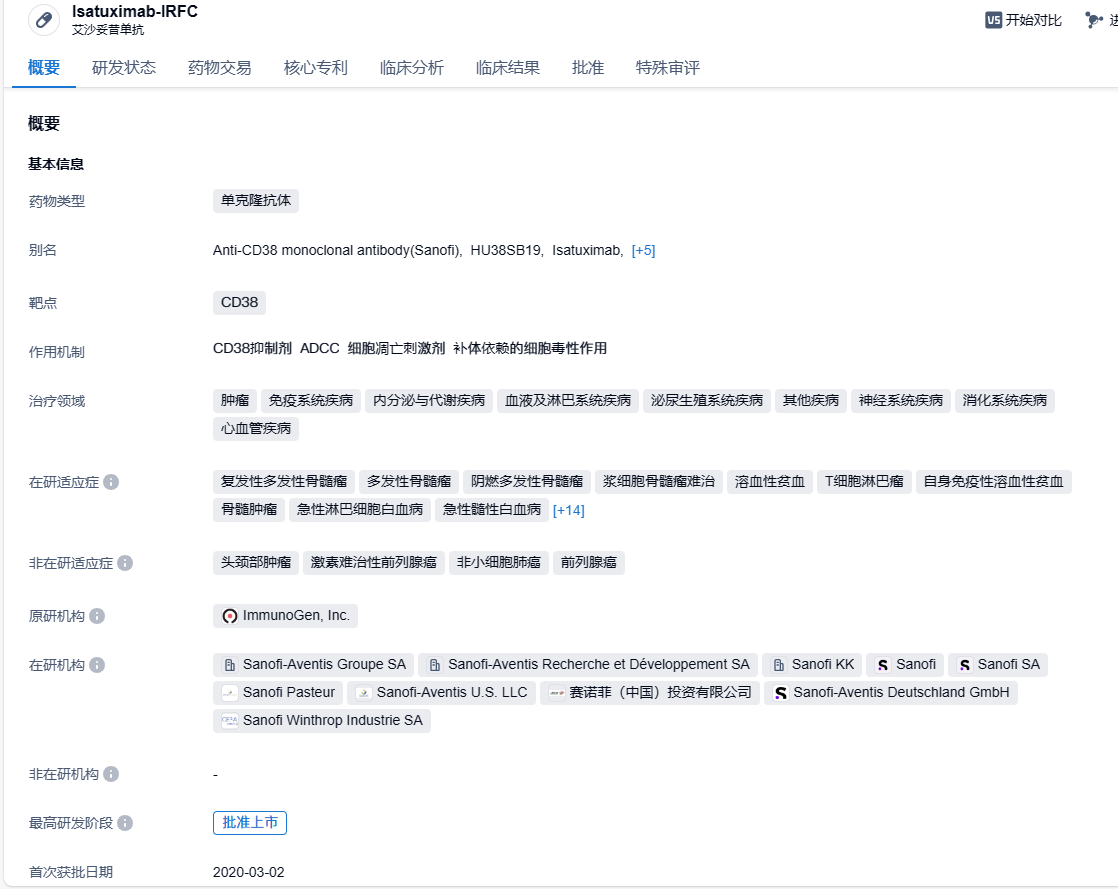Select the 特殊审评 tab

point(668,68)
